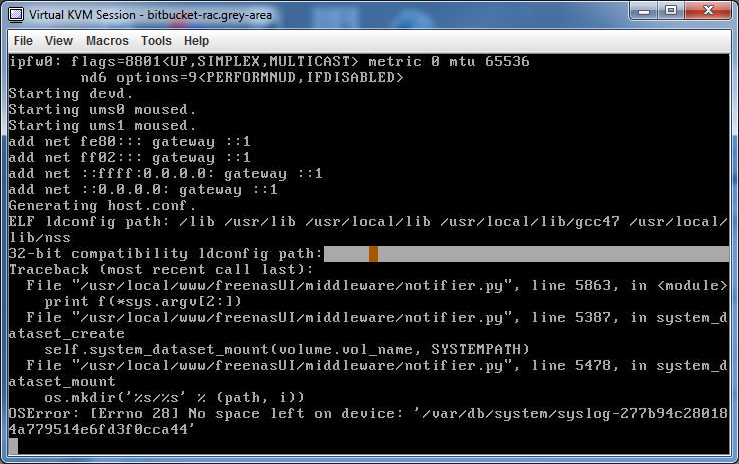Close the Virtual KVM Session window

pyautogui.click(x=708, y=10)
